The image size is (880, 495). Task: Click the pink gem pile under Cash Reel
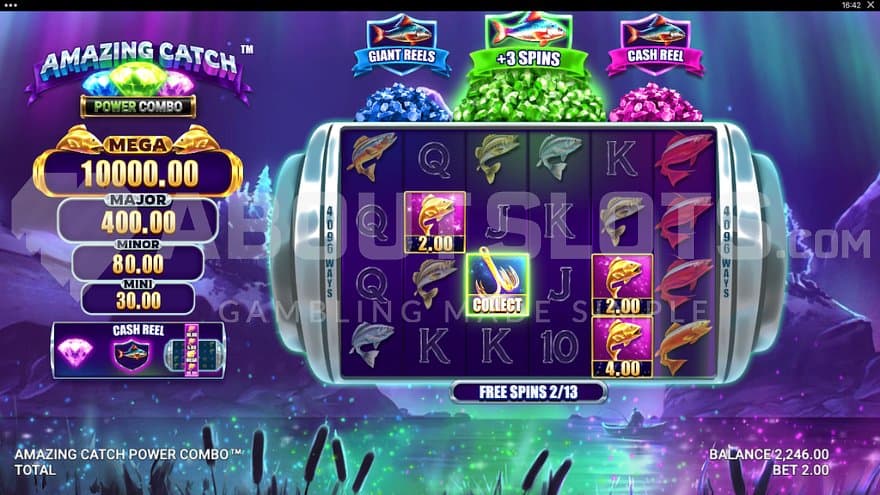pyautogui.click(x=656, y=103)
